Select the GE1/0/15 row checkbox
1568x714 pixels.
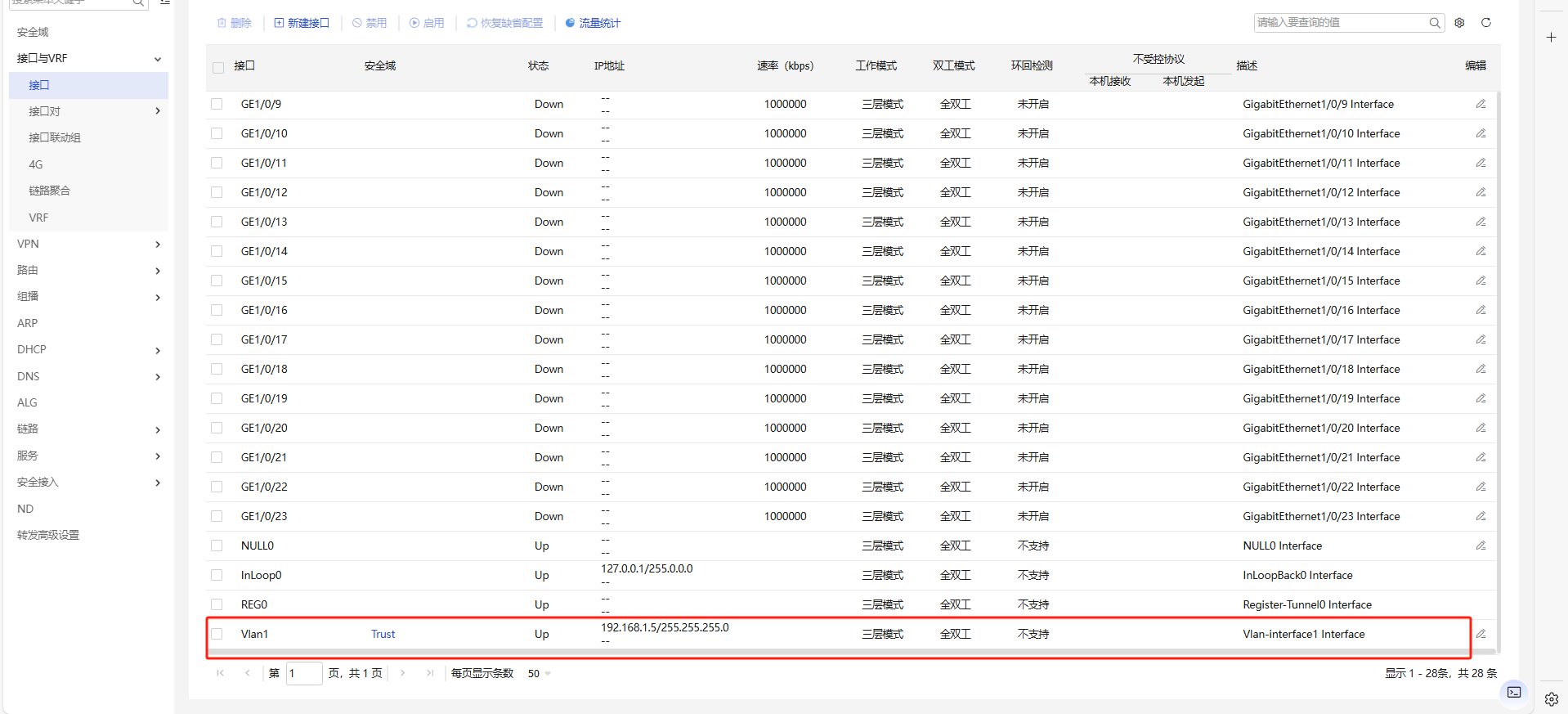(x=217, y=281)
